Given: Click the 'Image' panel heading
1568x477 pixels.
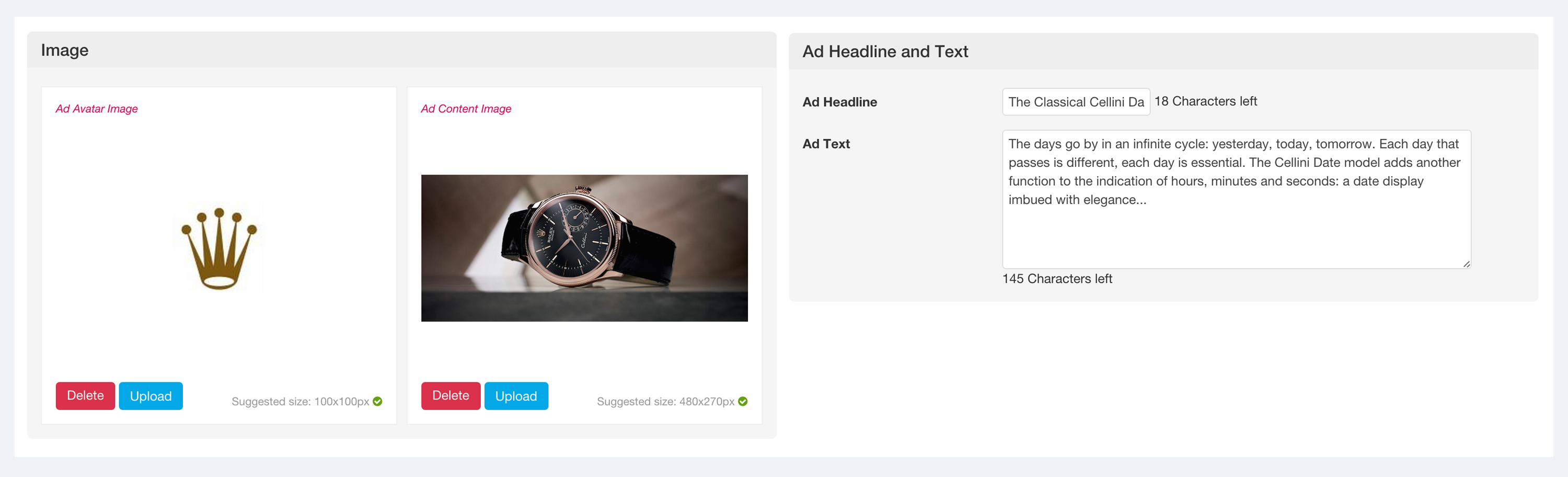Looking at the screenshot, I should (x=64, y=51).
